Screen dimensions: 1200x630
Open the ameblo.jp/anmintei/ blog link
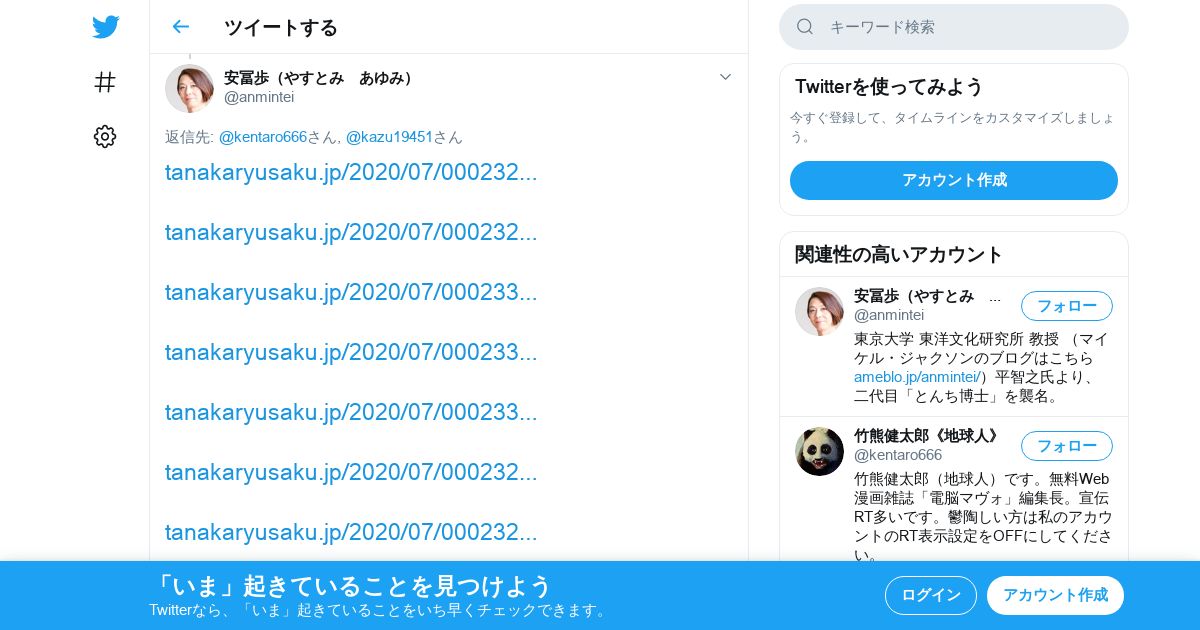coord(917,377)
